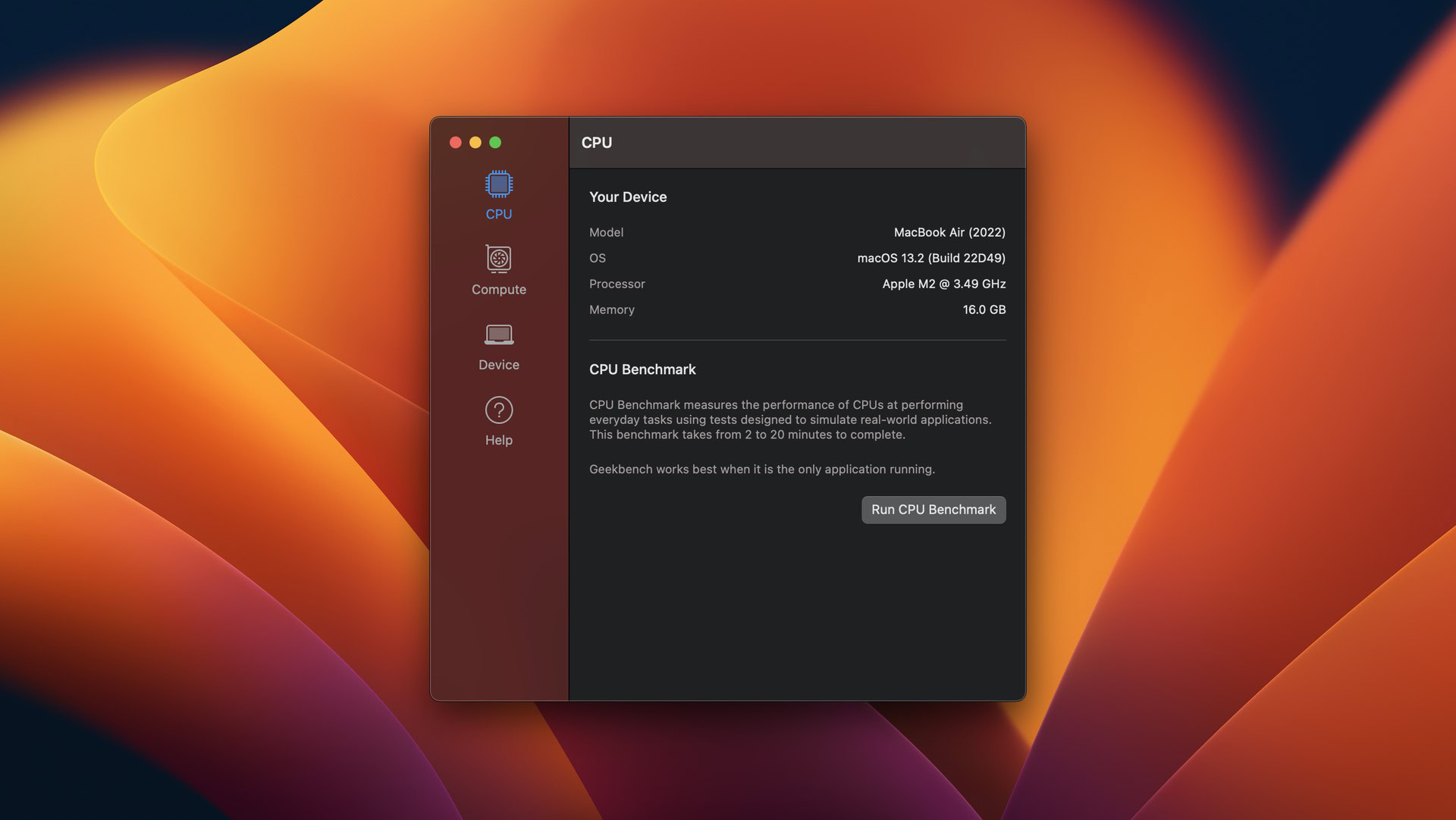Click the Device laptop icon
This screenshot has height=820, width=1456.
(x=499, y=335)
